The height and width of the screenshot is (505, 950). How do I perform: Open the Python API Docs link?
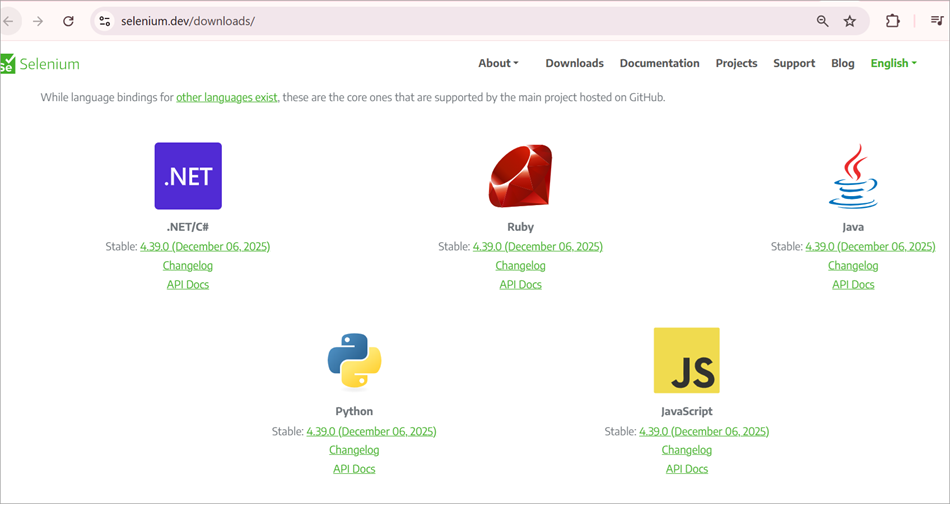tap(354, 469)
